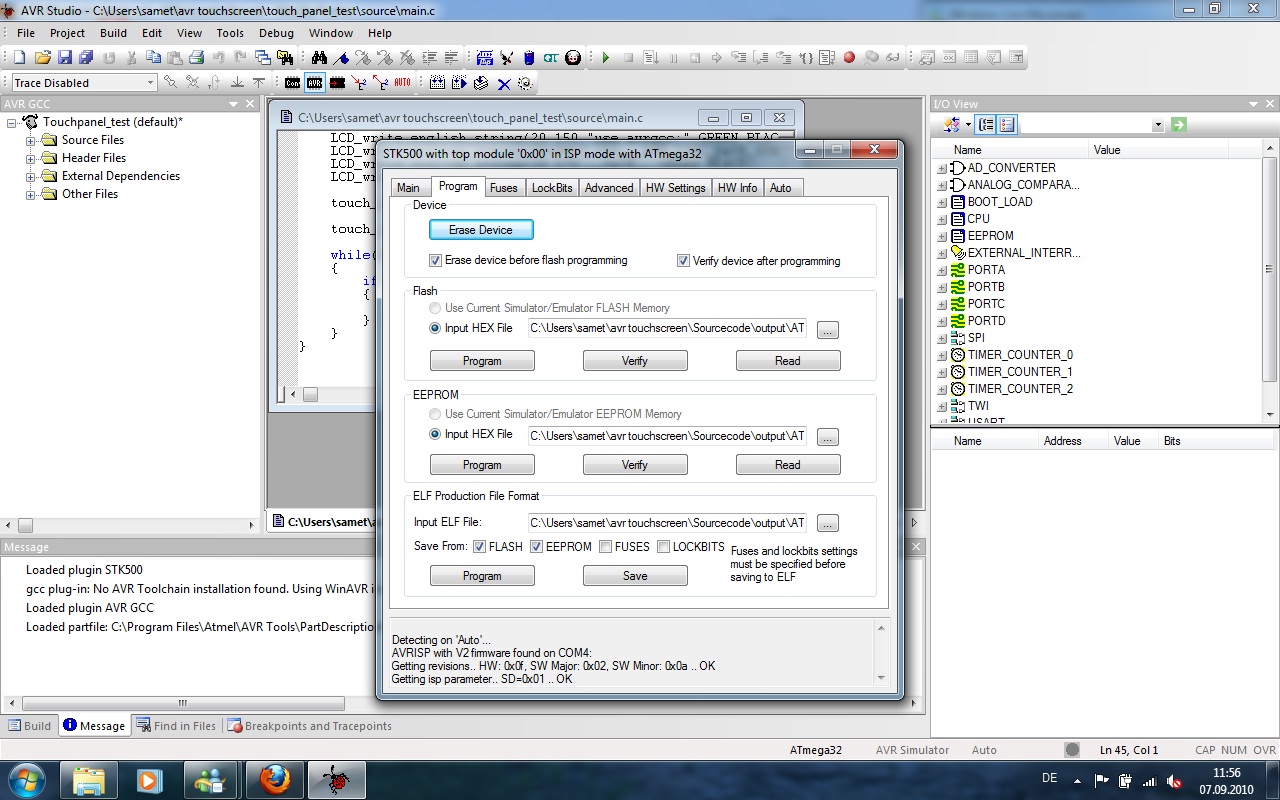Screen dimensions: 1280x800
Task: Click the programmer log vertical scrollbar
Action: (881, 653)
